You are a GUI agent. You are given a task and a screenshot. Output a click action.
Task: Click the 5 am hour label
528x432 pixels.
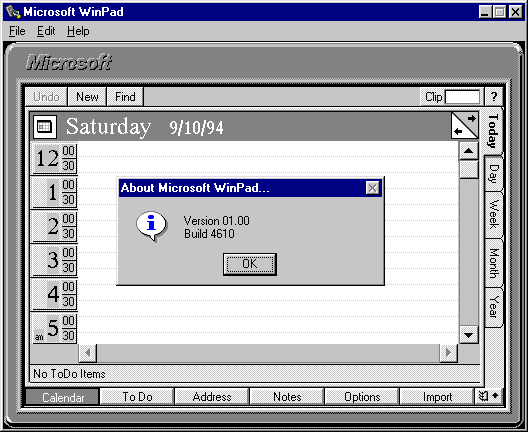pos(52,328)
